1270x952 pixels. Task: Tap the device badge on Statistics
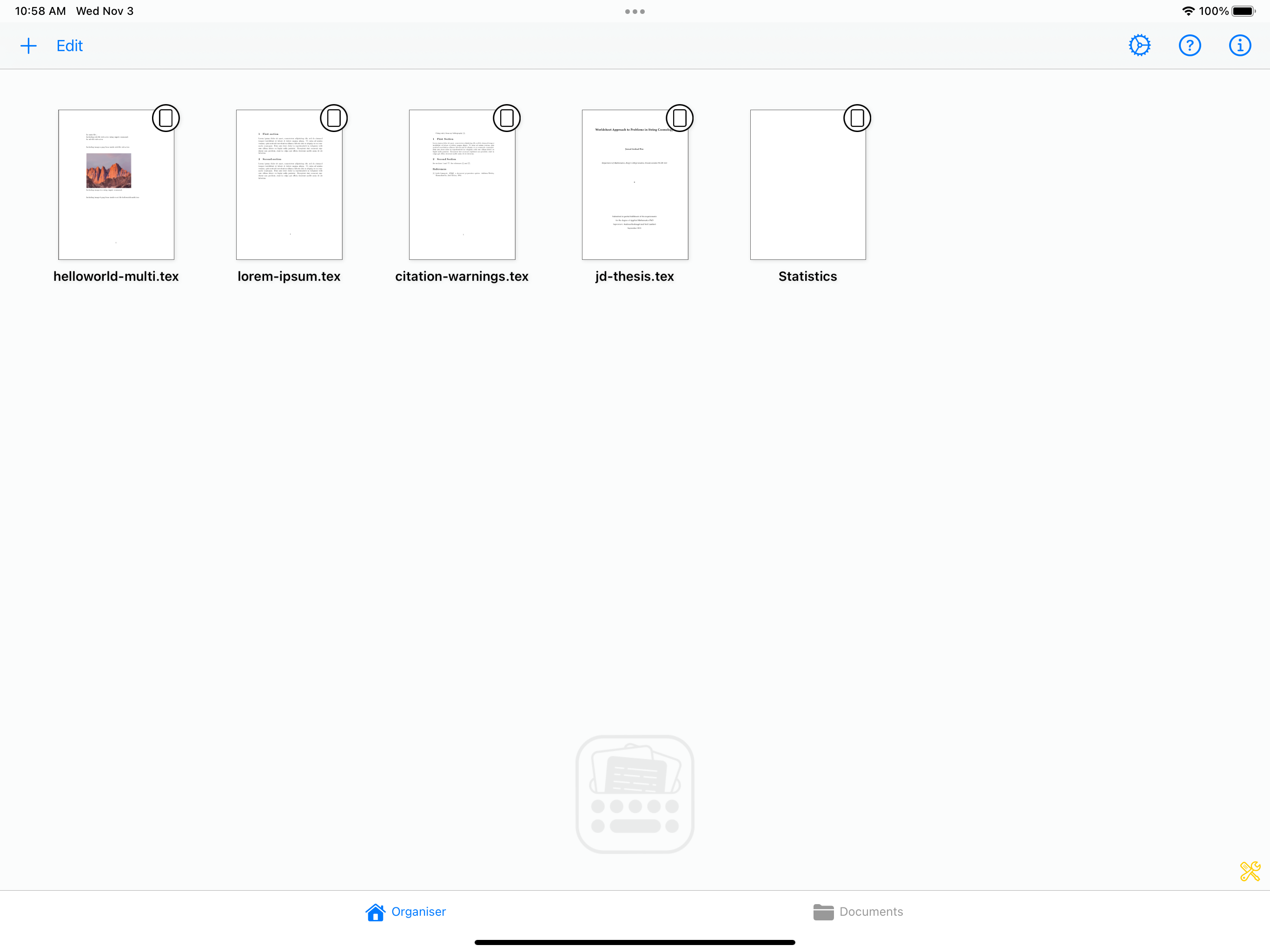click(857, 118)
